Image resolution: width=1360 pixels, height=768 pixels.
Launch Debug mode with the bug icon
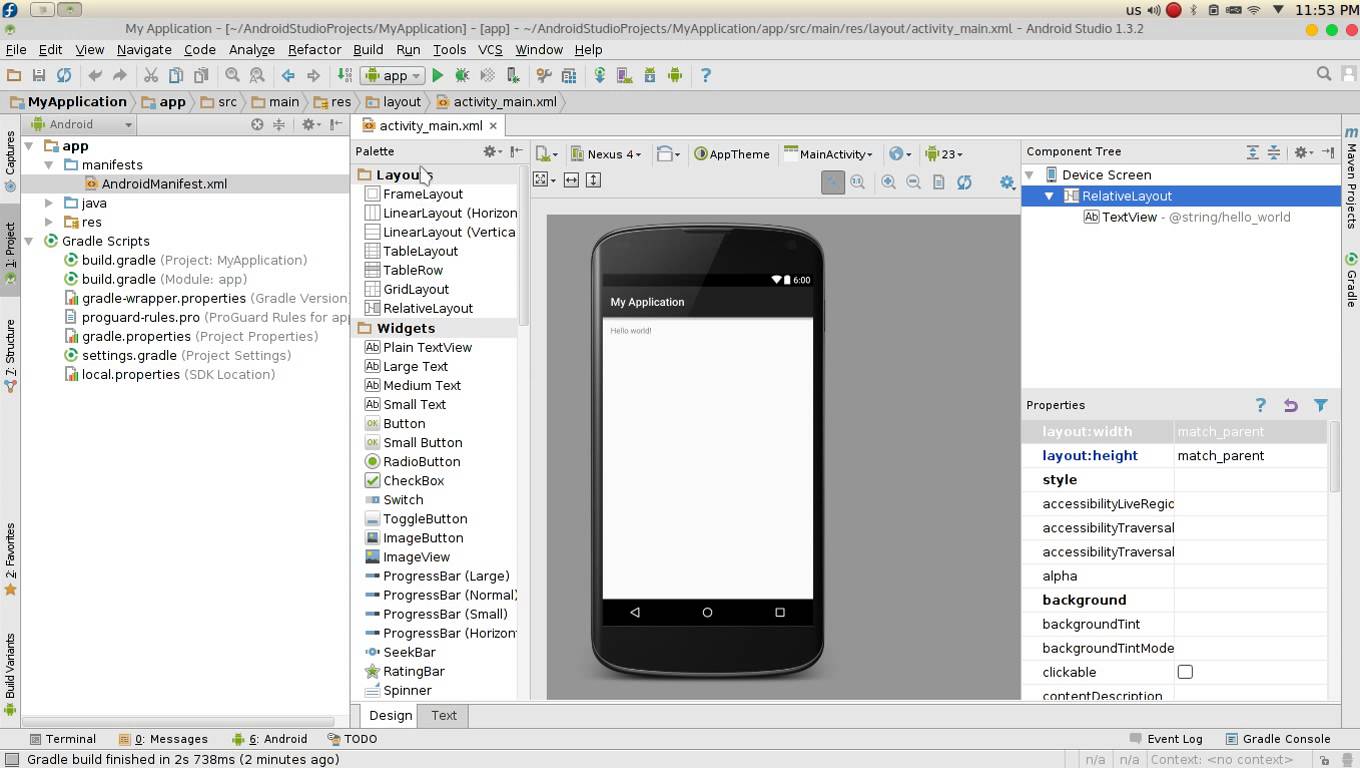pyautogui.click(x=461, y=75)
